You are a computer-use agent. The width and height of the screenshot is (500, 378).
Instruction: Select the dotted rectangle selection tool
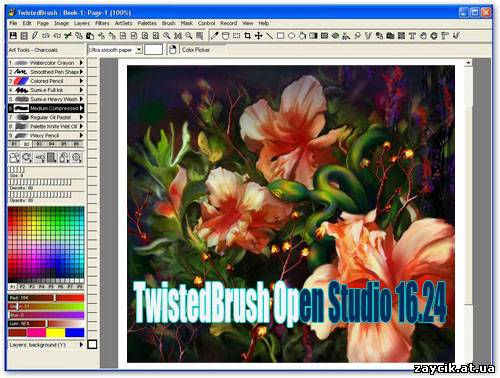pos(236,35)
